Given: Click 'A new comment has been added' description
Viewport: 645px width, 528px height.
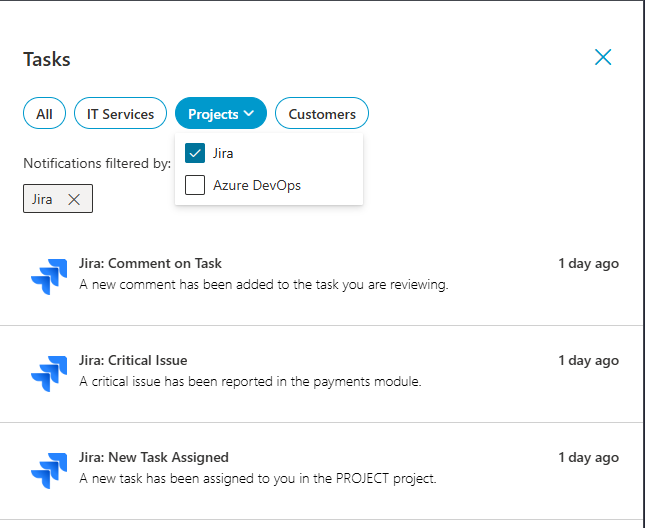Looking at the screenshot, I should coord(264,285).
